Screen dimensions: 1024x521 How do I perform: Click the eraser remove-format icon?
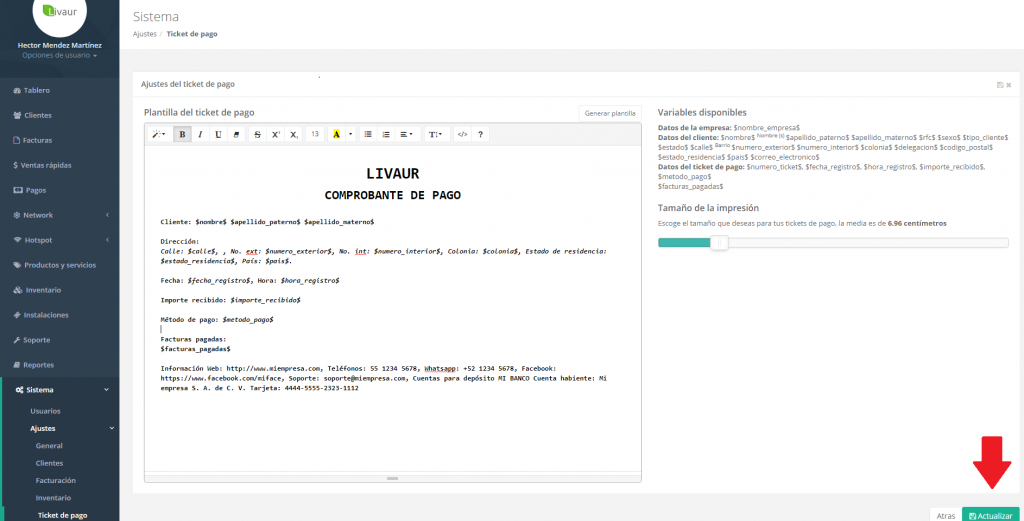click(x=236, y=134)
